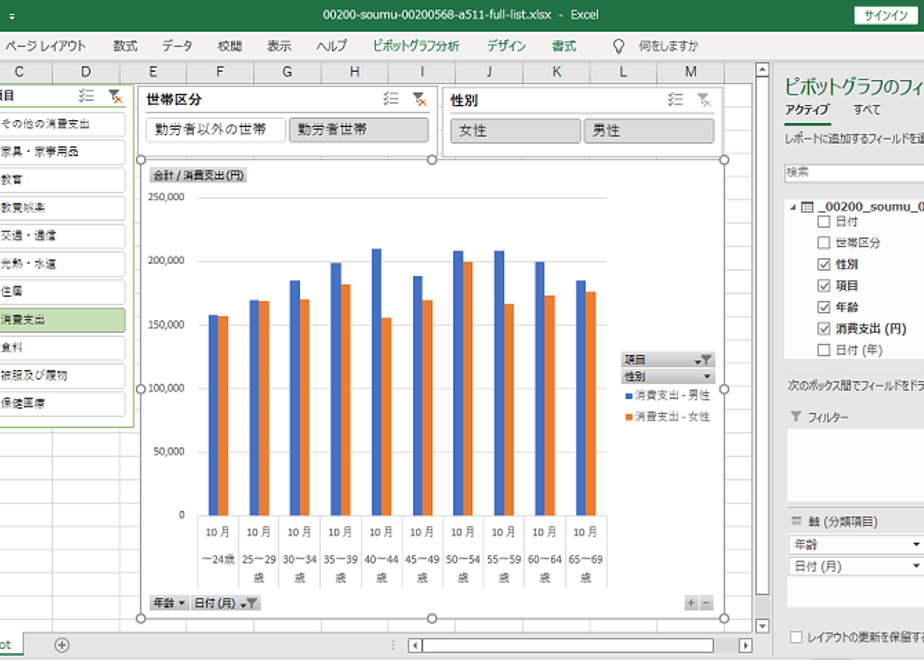Select 食料 in the 項目 slicer
Viewport: 924px width, 660px height.
[x=62, y=348]
